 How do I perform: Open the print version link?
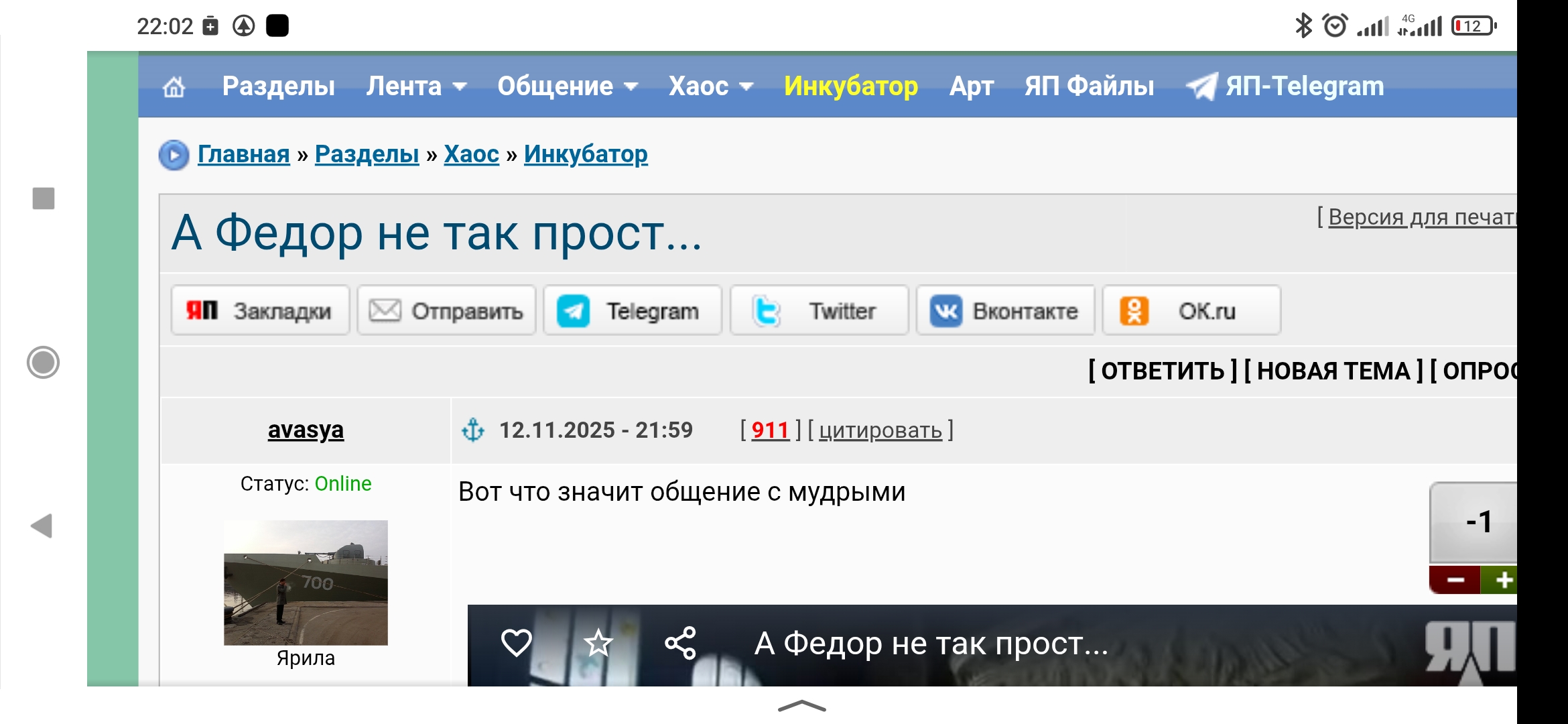[1422, 217]
